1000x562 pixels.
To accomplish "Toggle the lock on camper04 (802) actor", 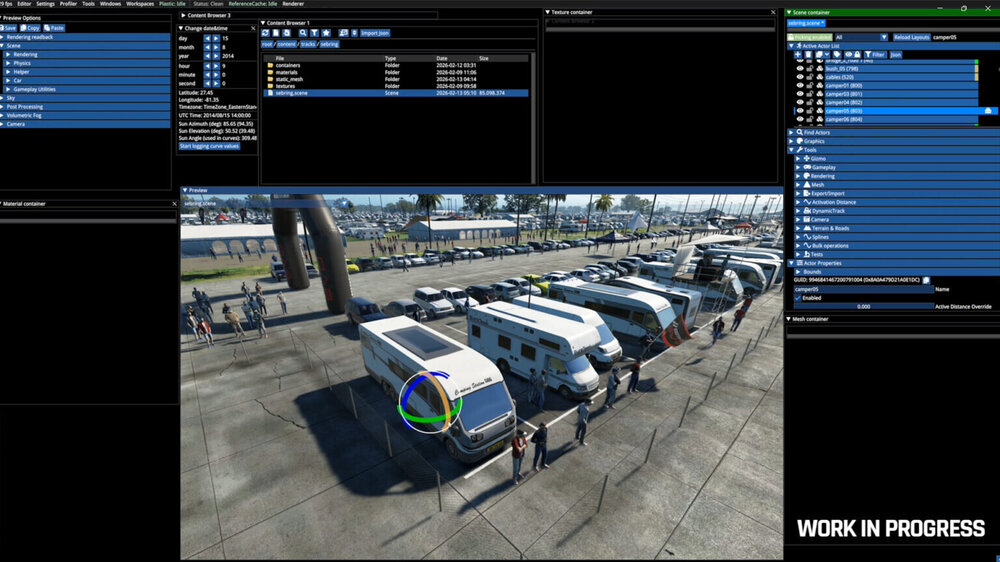I will [x=809, y=102].
